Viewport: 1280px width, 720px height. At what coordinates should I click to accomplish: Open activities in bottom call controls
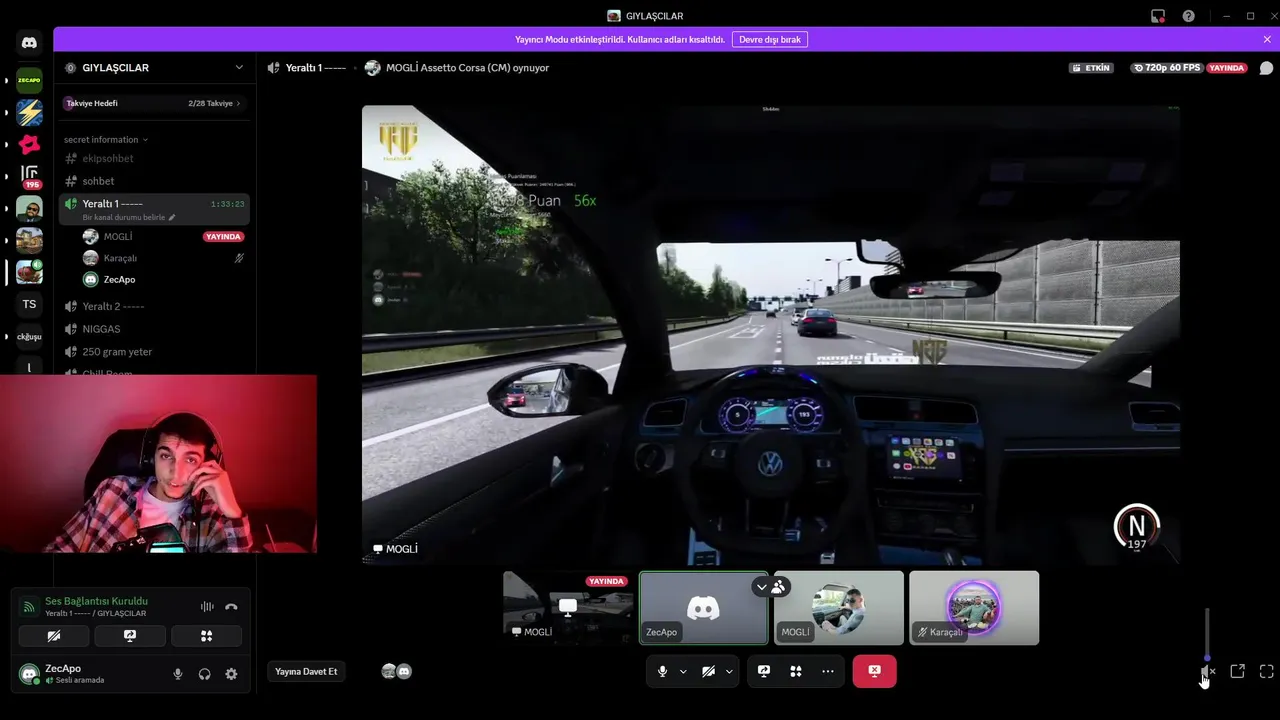tap(796, 671)
